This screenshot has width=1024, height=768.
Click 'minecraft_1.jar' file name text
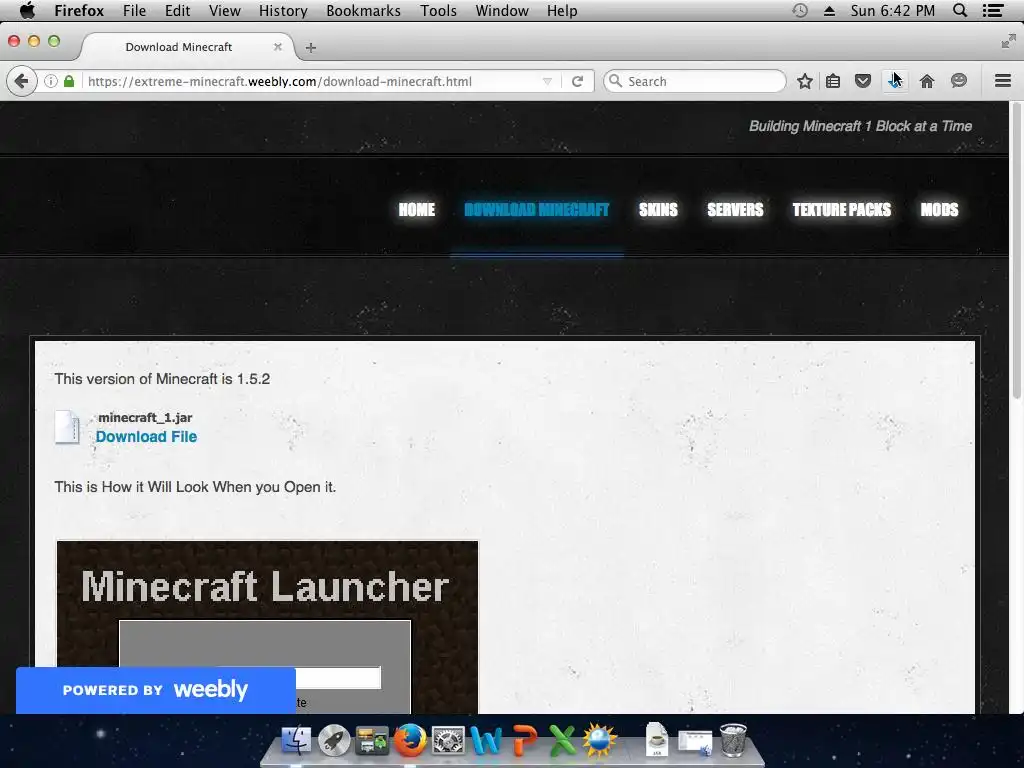[x=145, y=417]
